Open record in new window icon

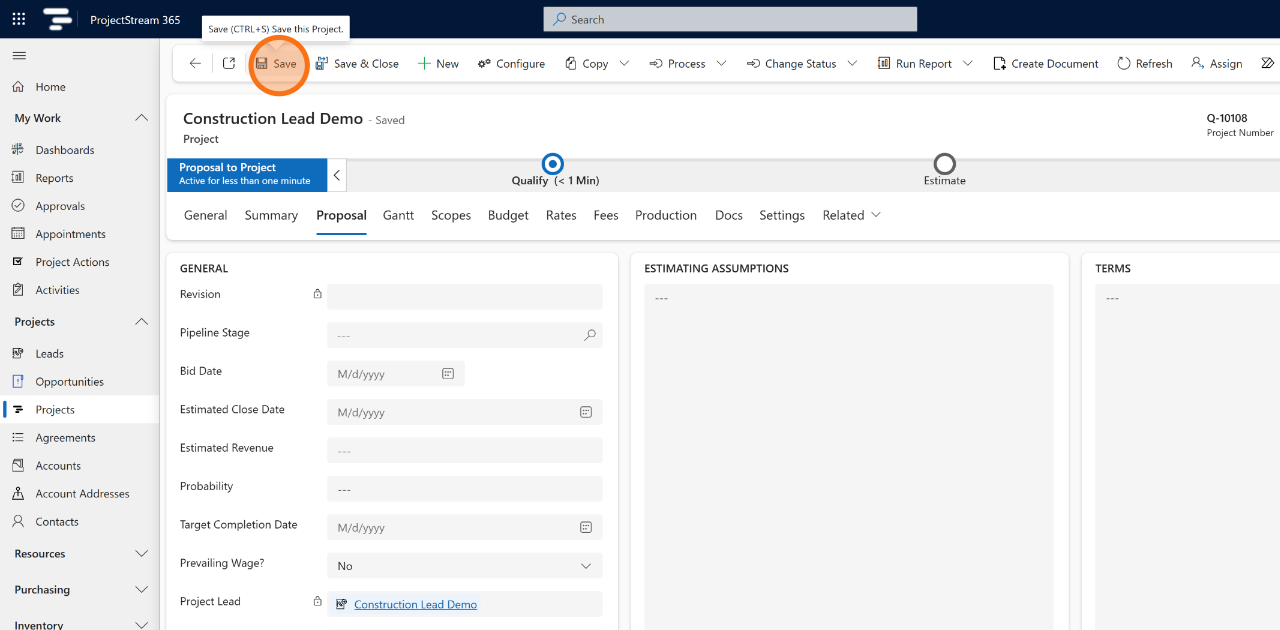(229, 63)
